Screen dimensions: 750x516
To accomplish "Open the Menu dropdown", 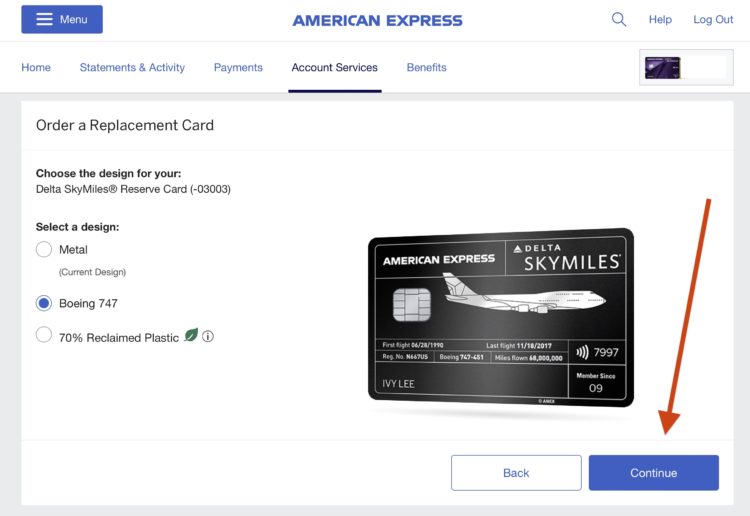I will pyautogui.click(x=62, y=19).
